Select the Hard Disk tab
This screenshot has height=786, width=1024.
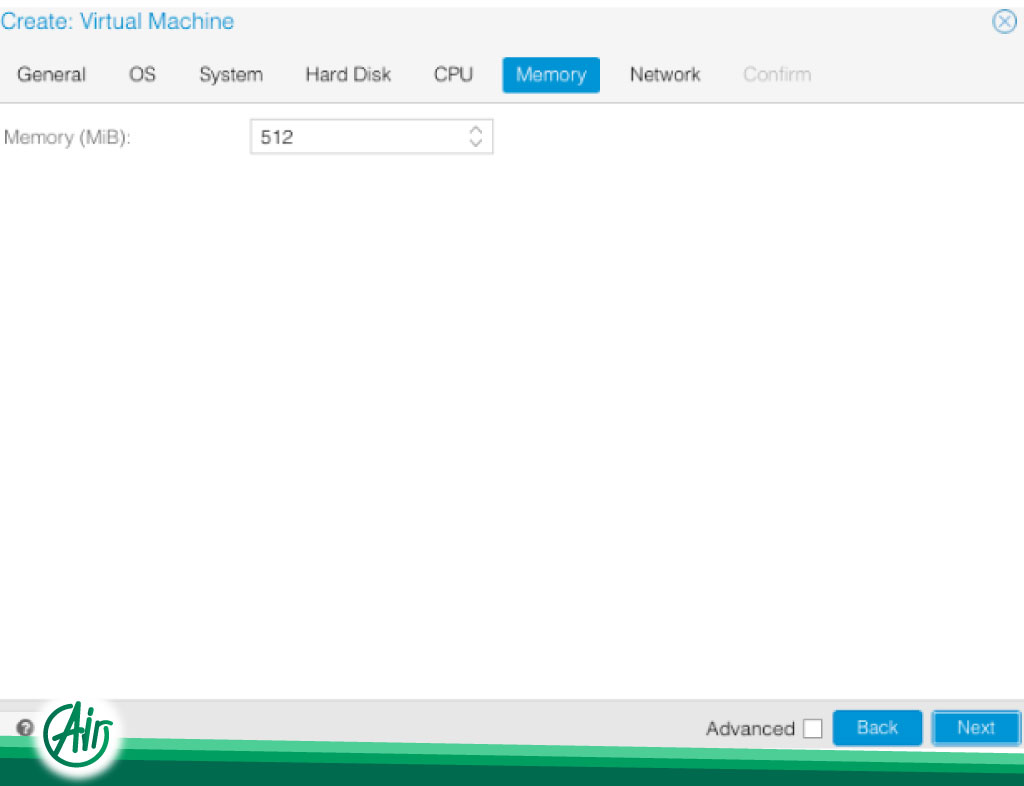(348, 74)
